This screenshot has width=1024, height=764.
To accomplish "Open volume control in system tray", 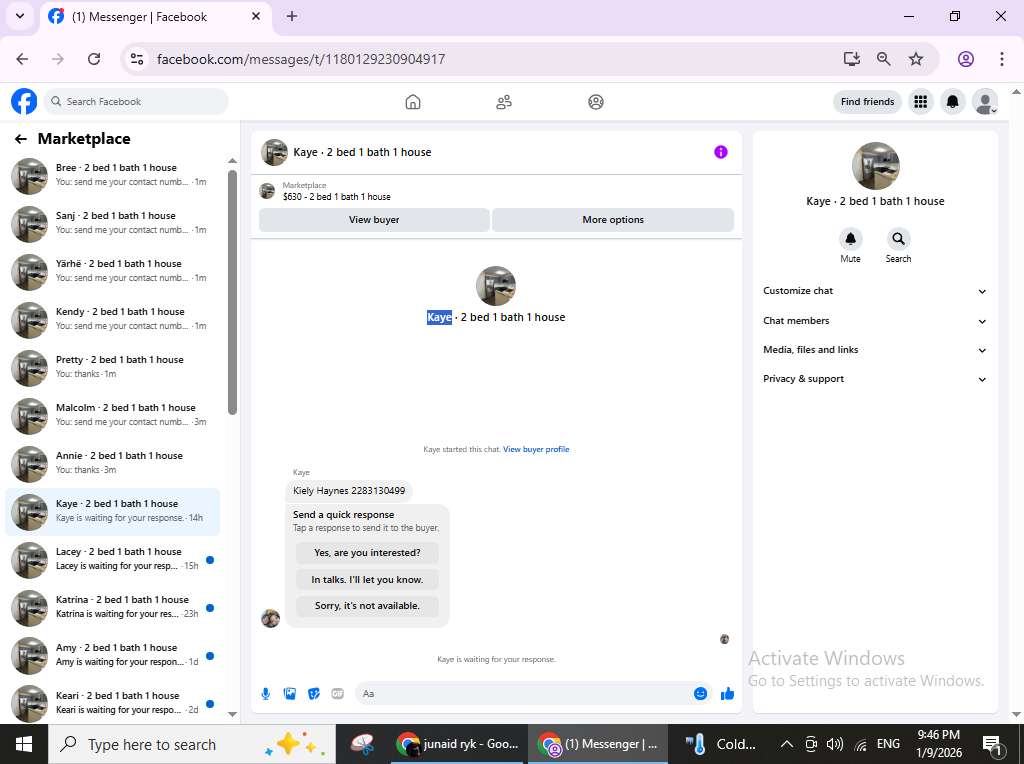I will [x=835, y=744].
